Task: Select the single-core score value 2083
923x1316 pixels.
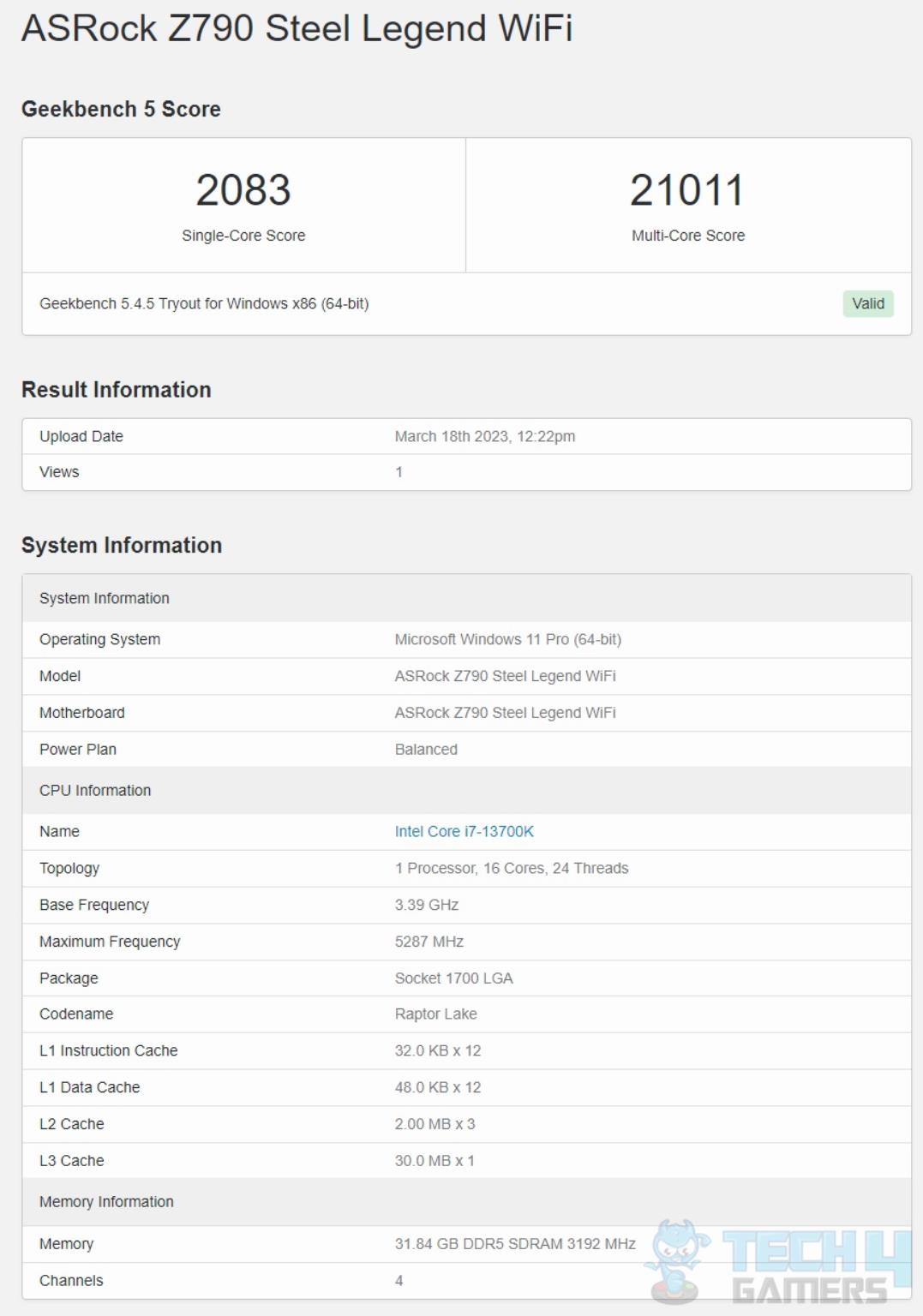Action: (x=243, y=189)
